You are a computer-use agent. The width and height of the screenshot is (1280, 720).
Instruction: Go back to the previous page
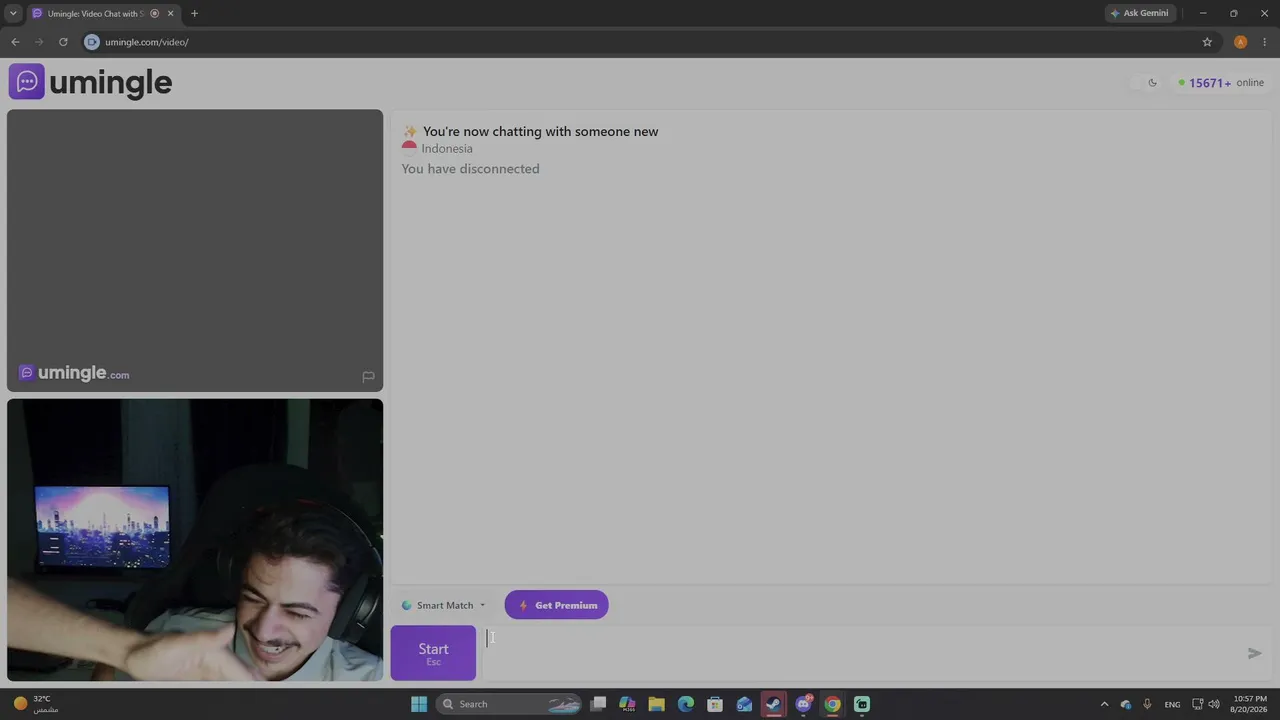coord(15,42)
